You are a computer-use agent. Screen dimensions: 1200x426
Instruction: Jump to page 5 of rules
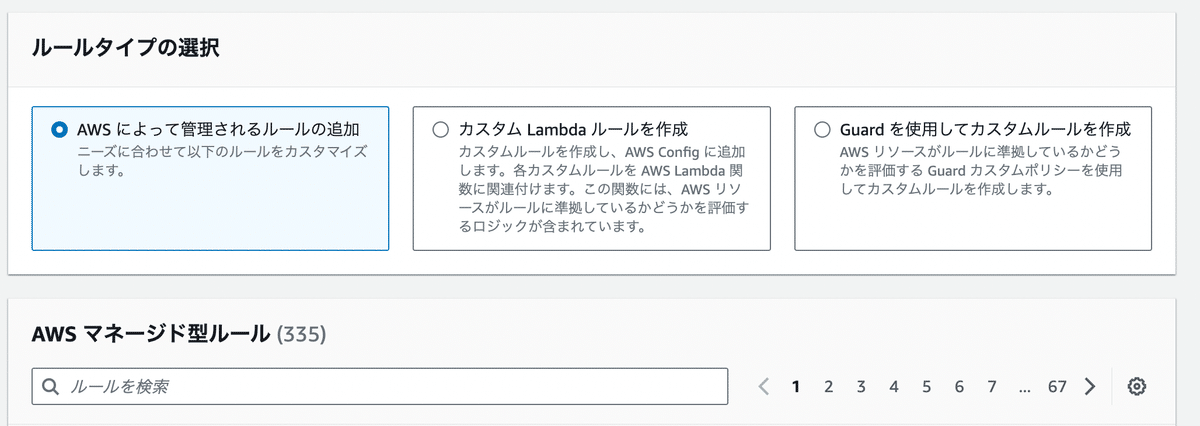coord(926,387)
